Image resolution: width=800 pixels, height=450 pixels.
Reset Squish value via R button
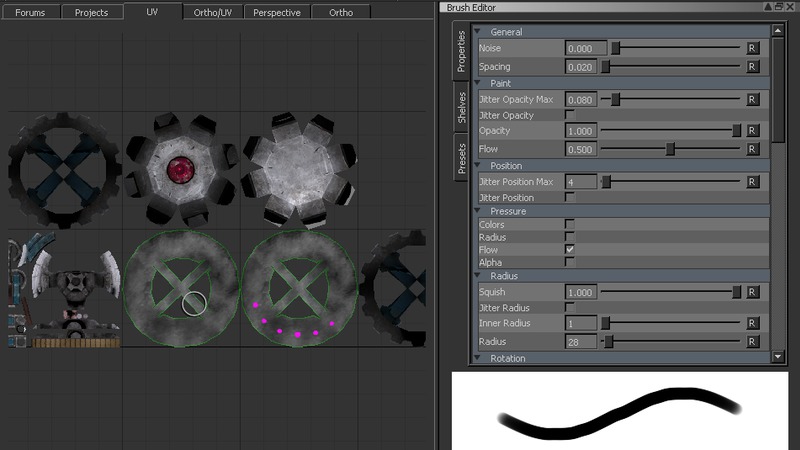(x=752, y=292)
